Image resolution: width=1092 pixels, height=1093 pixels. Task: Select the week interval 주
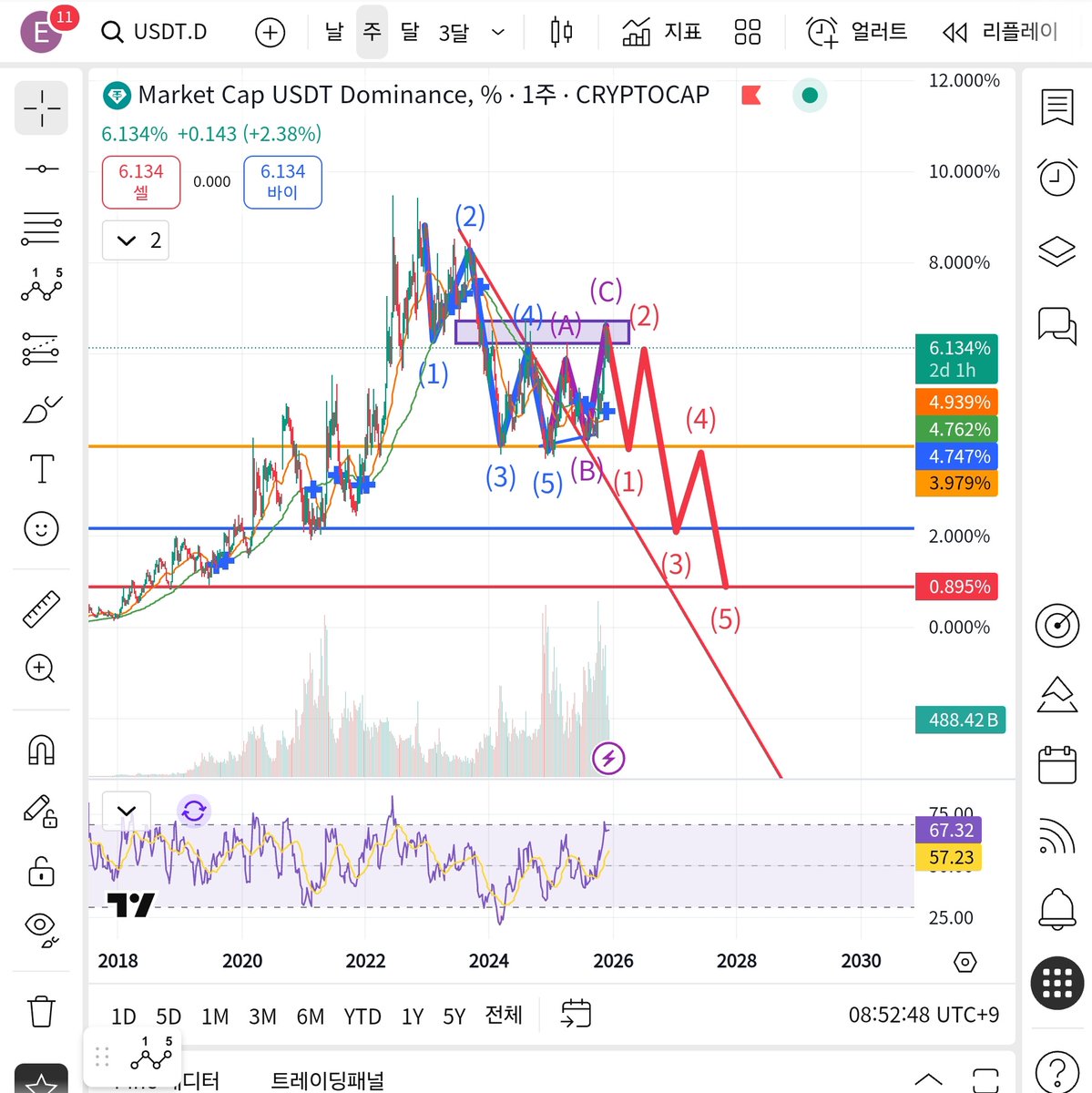(x=372, y=32)
